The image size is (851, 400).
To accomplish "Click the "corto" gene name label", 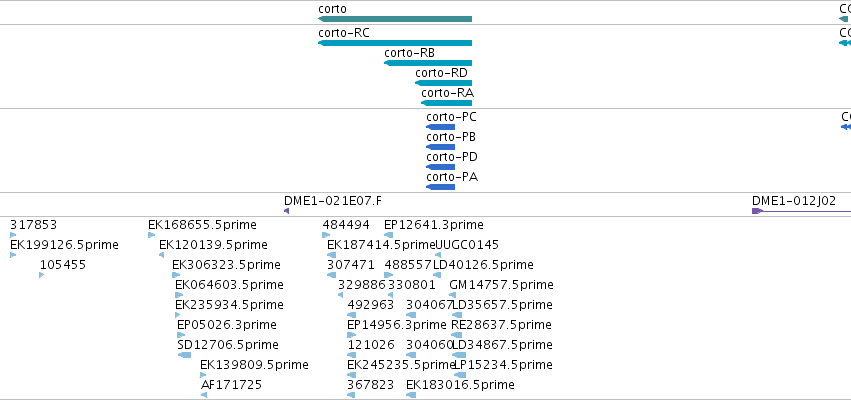I will click(x=332, y=9).
